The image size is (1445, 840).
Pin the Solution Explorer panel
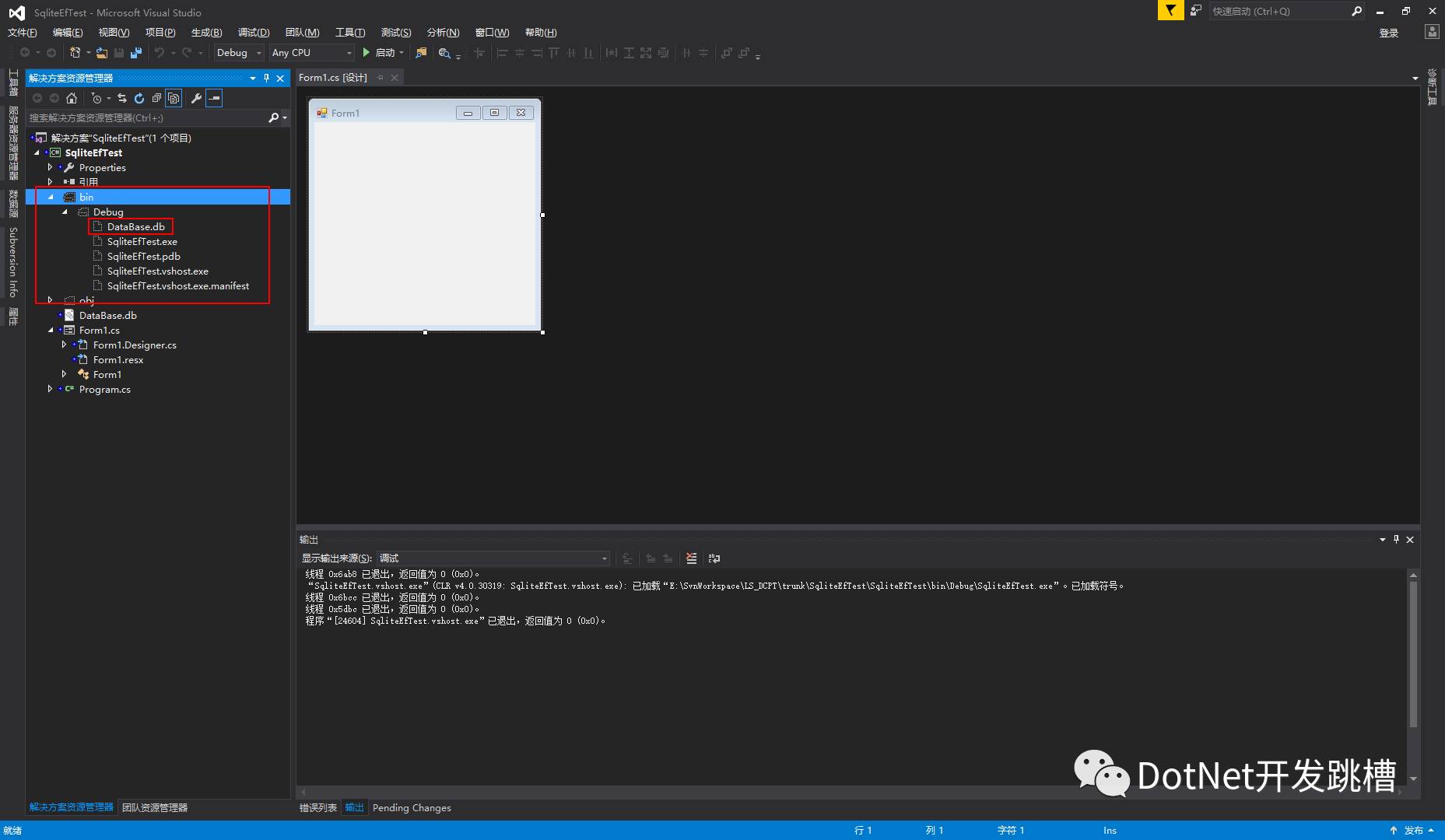coord(266,78)
